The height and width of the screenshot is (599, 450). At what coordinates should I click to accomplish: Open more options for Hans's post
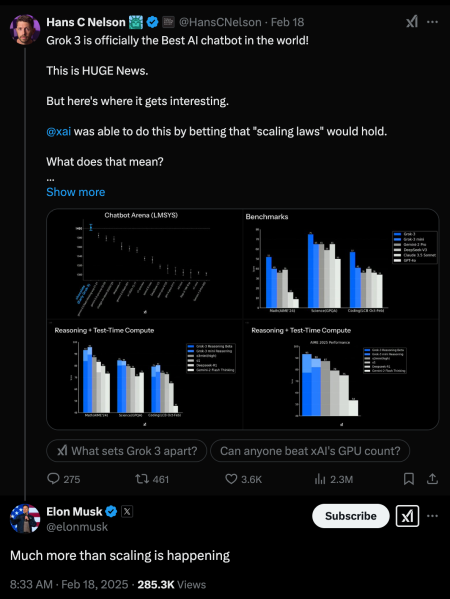432,22
